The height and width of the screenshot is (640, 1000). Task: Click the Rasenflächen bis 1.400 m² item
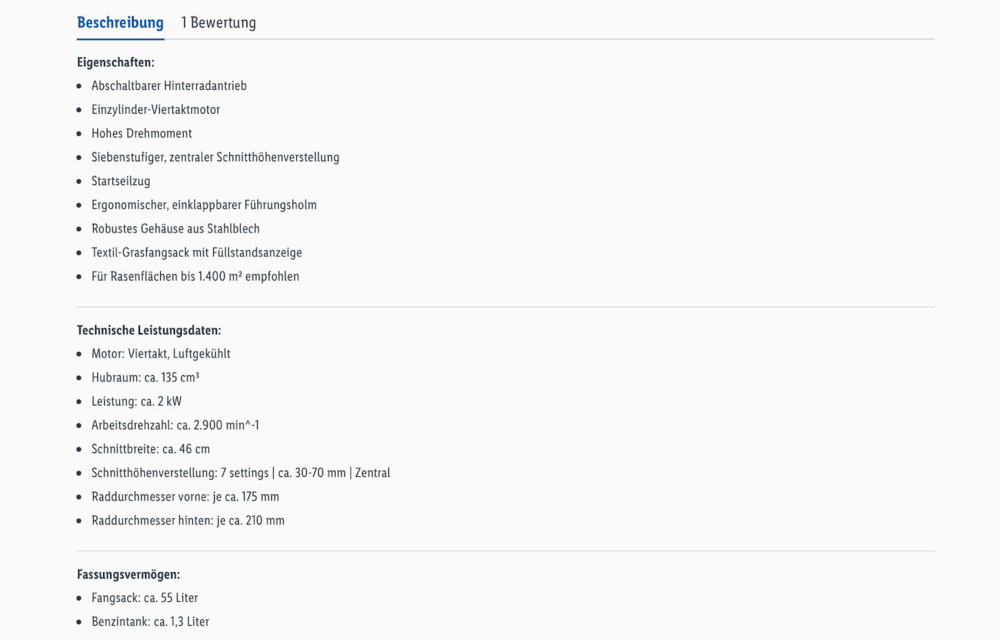coord(195,277)
